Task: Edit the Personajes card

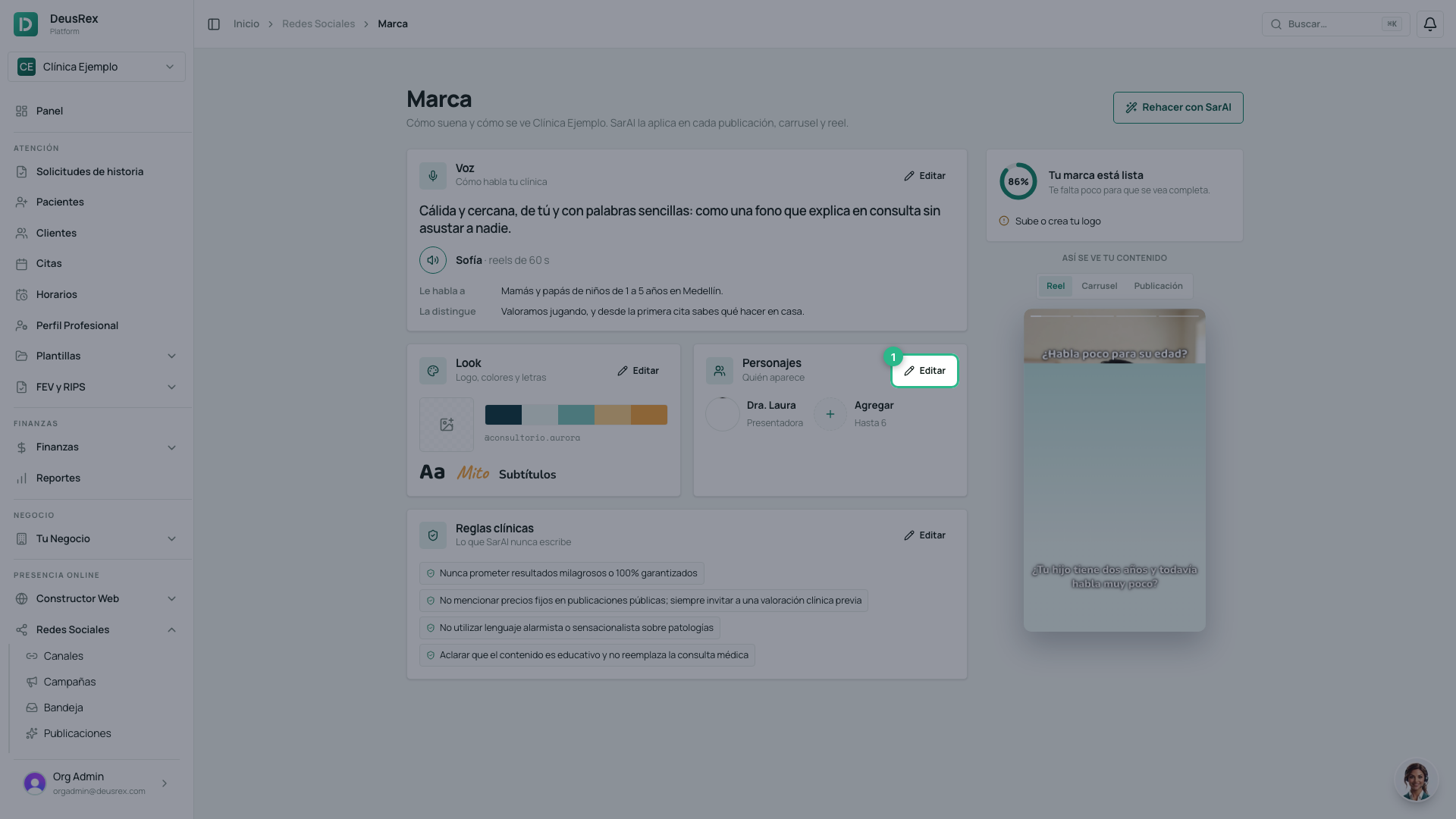Action: point(924,371)
